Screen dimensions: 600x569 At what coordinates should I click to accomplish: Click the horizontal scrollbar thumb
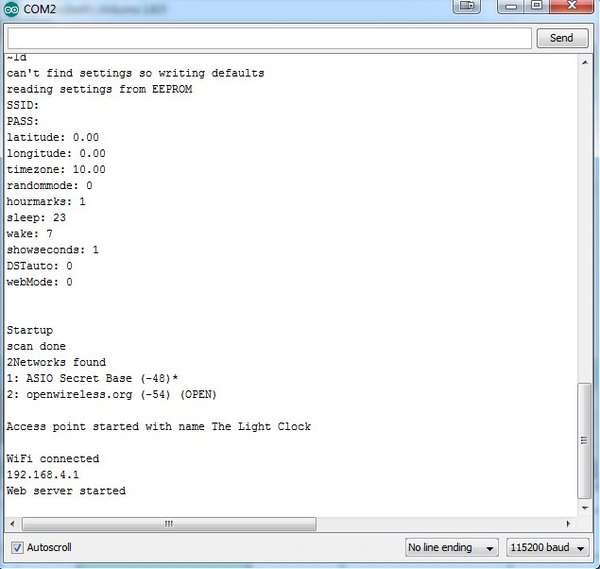(x=169, y=523)
